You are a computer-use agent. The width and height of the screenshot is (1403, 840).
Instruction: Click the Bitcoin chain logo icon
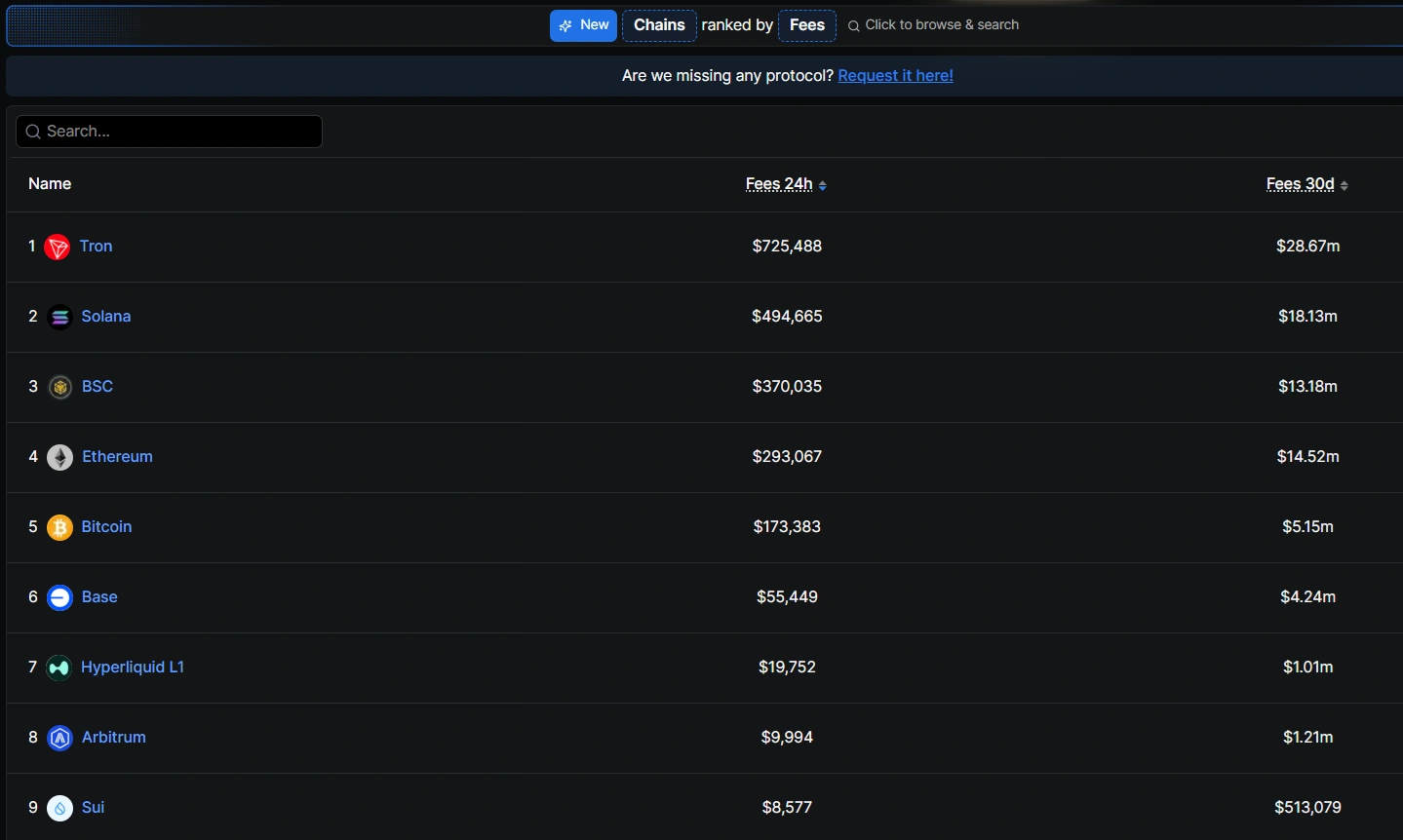point(60,528)
